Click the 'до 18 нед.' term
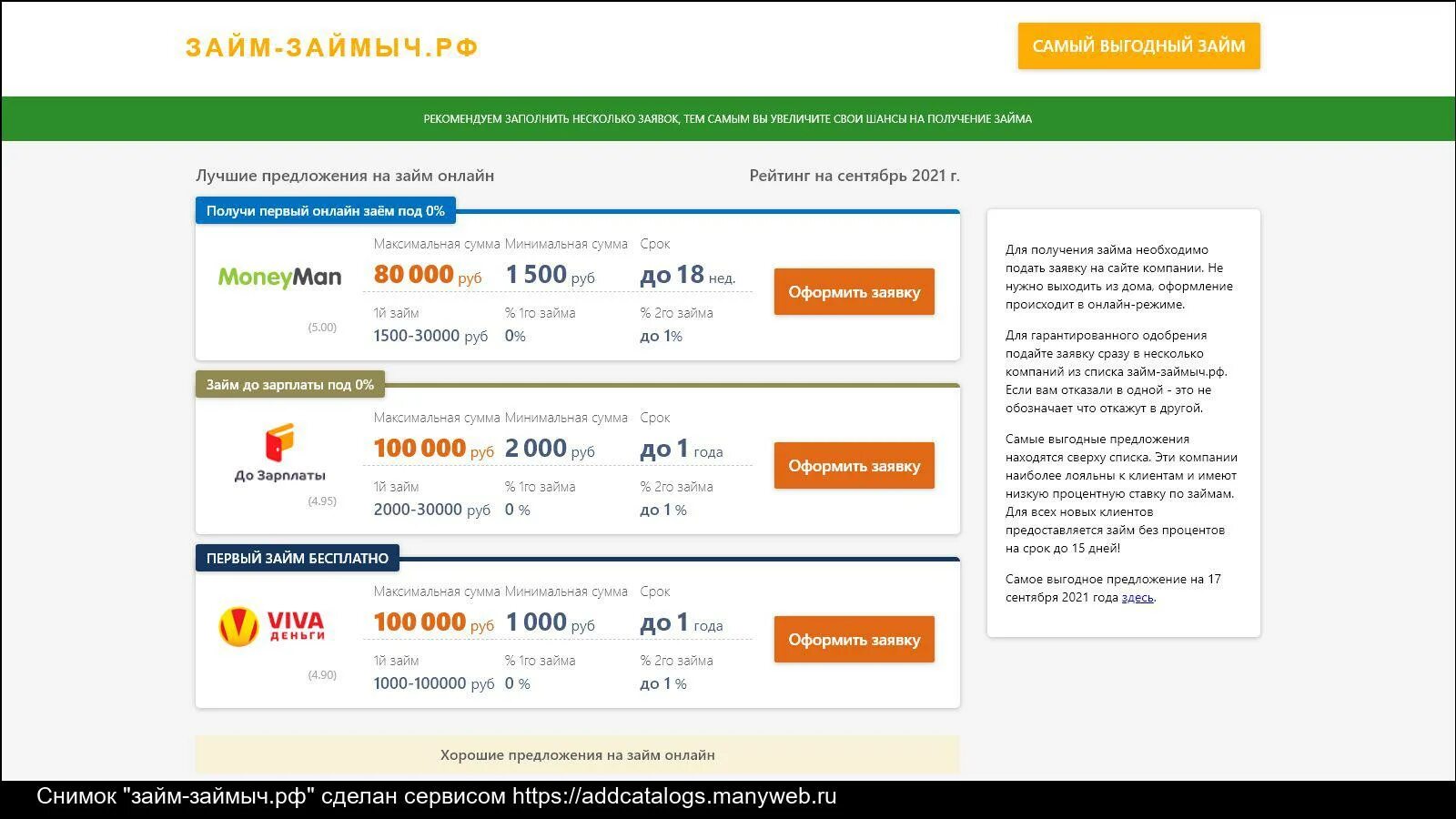 (x=687, y=275)
